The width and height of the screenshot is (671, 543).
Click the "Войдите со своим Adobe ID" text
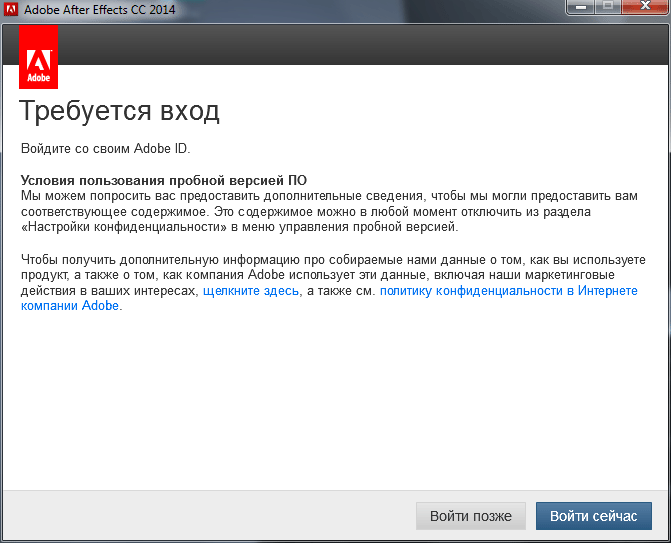[x=105, y=149]
